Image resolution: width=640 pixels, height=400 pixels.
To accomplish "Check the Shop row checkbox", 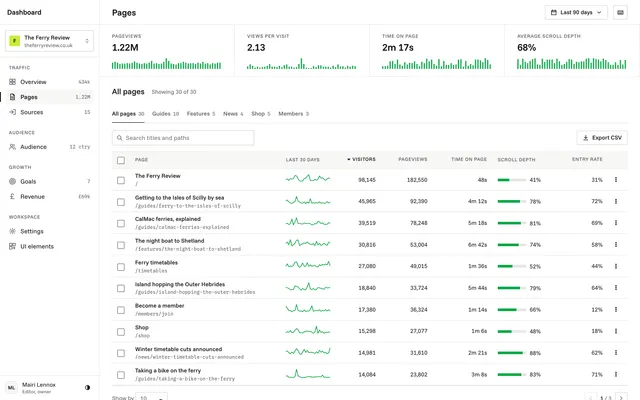I will (x=121, y=332).
